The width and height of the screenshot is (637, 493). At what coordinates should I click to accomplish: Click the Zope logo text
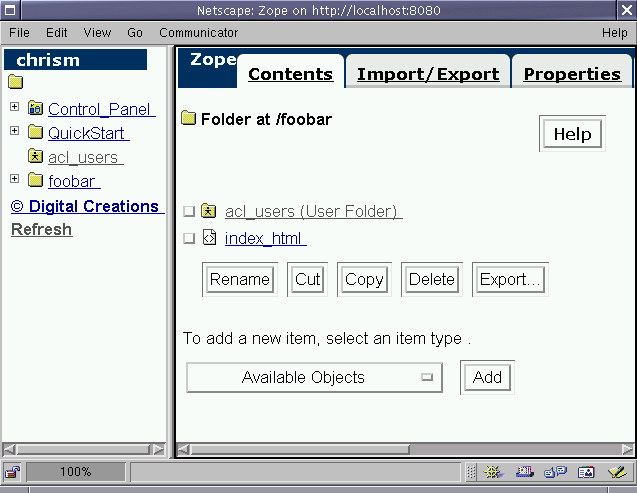[x=213, y=59]
